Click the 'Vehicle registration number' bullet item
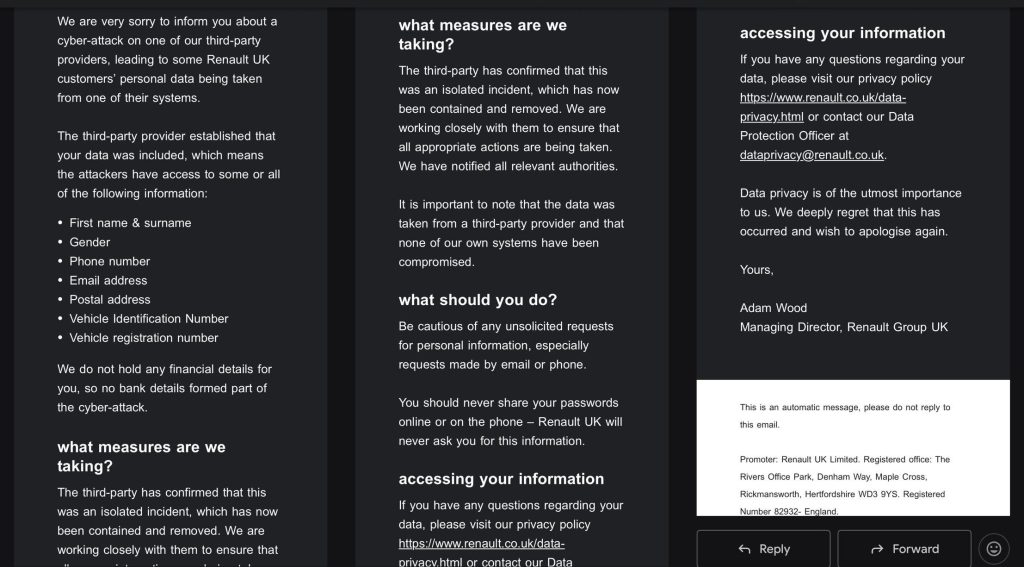 click(143, 338)
